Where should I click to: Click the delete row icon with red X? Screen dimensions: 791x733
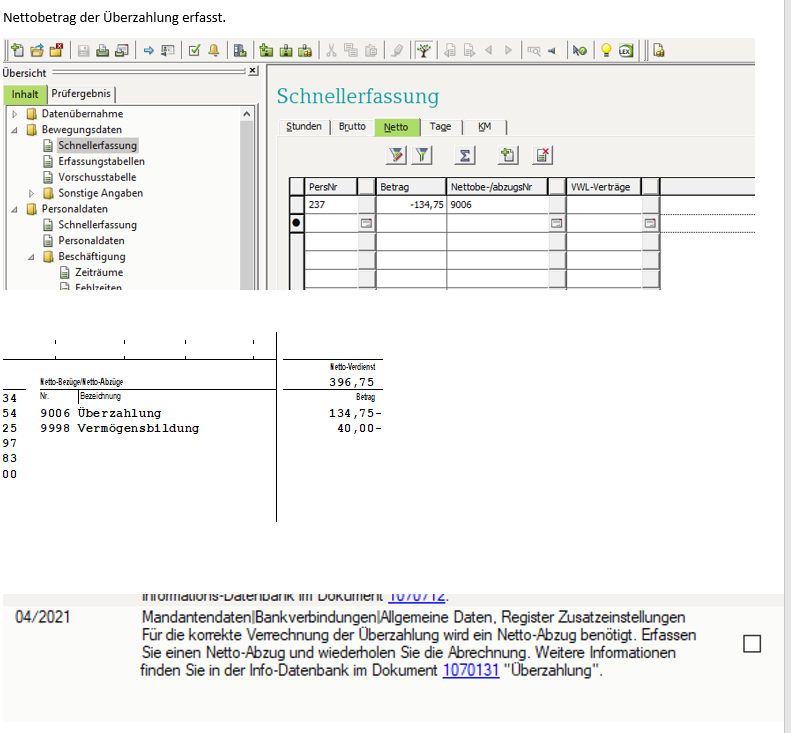tap(542, 155)
